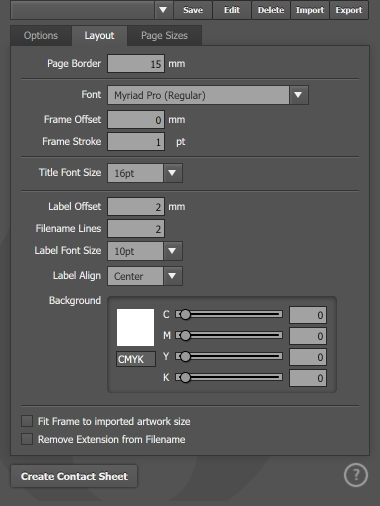Click the Save preset button
This screenshot has width=380, height=506.
tap(193, 10)
